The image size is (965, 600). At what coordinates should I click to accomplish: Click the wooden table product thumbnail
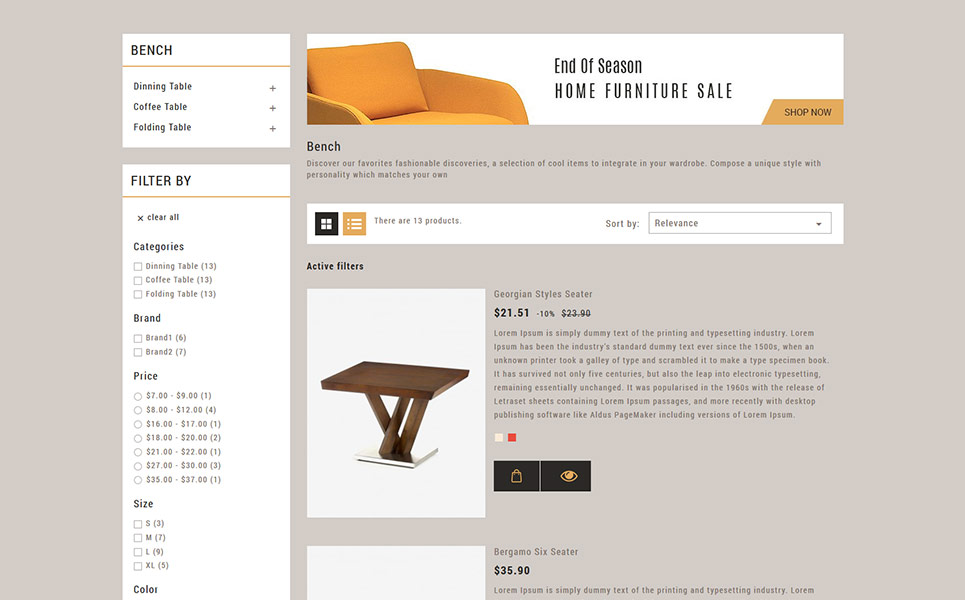click(x=396, y=403)
